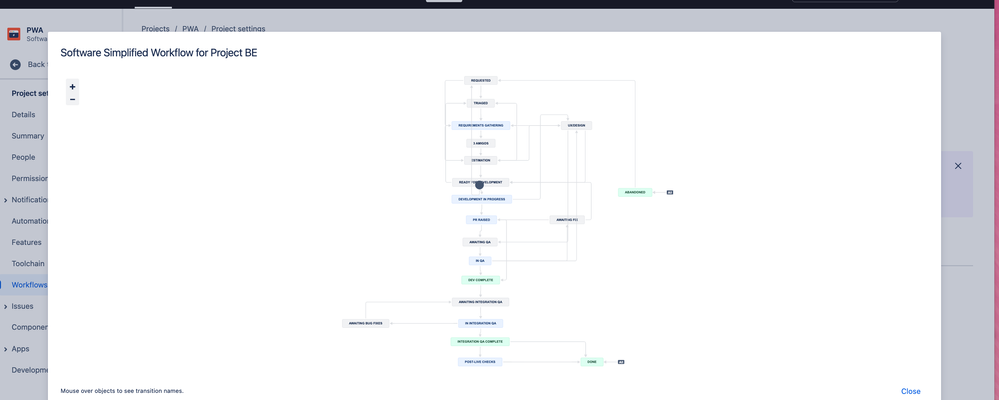Image resolution: width=999 pixels, height=400 pixels.
Task: Open Summary in project settings sidebar
Action: coord(28,136)
